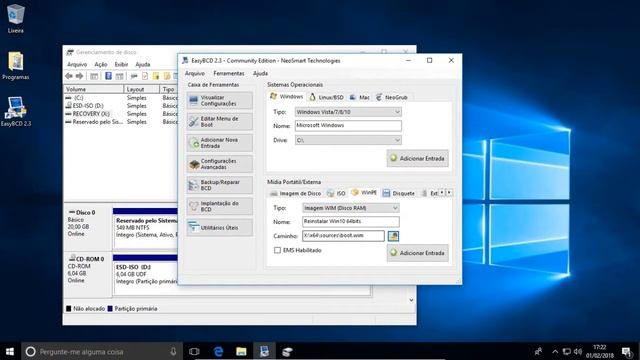Screen dimensions: 640x360
Task: Open Backup/Reparar BCD tool
Action: click(x=220, y=185)
